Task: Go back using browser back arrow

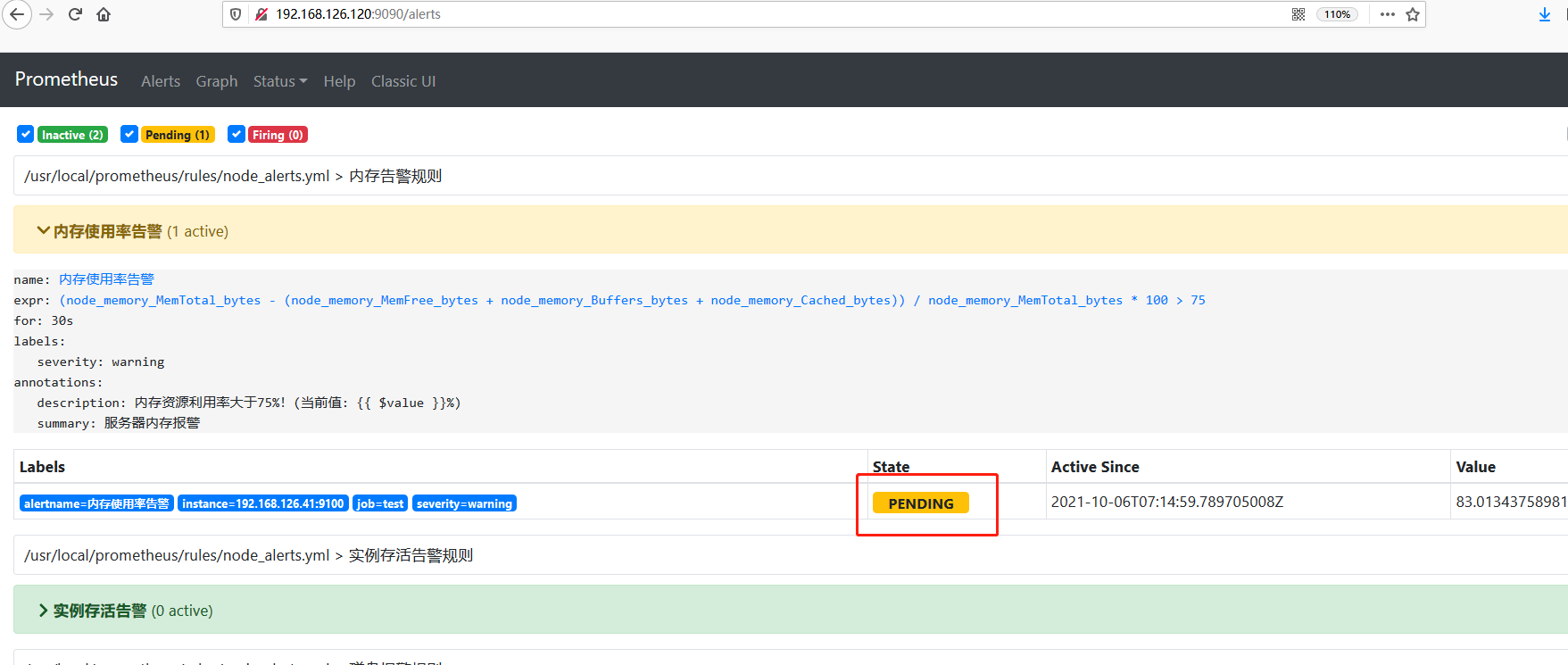Action: (x=17, y=14)
